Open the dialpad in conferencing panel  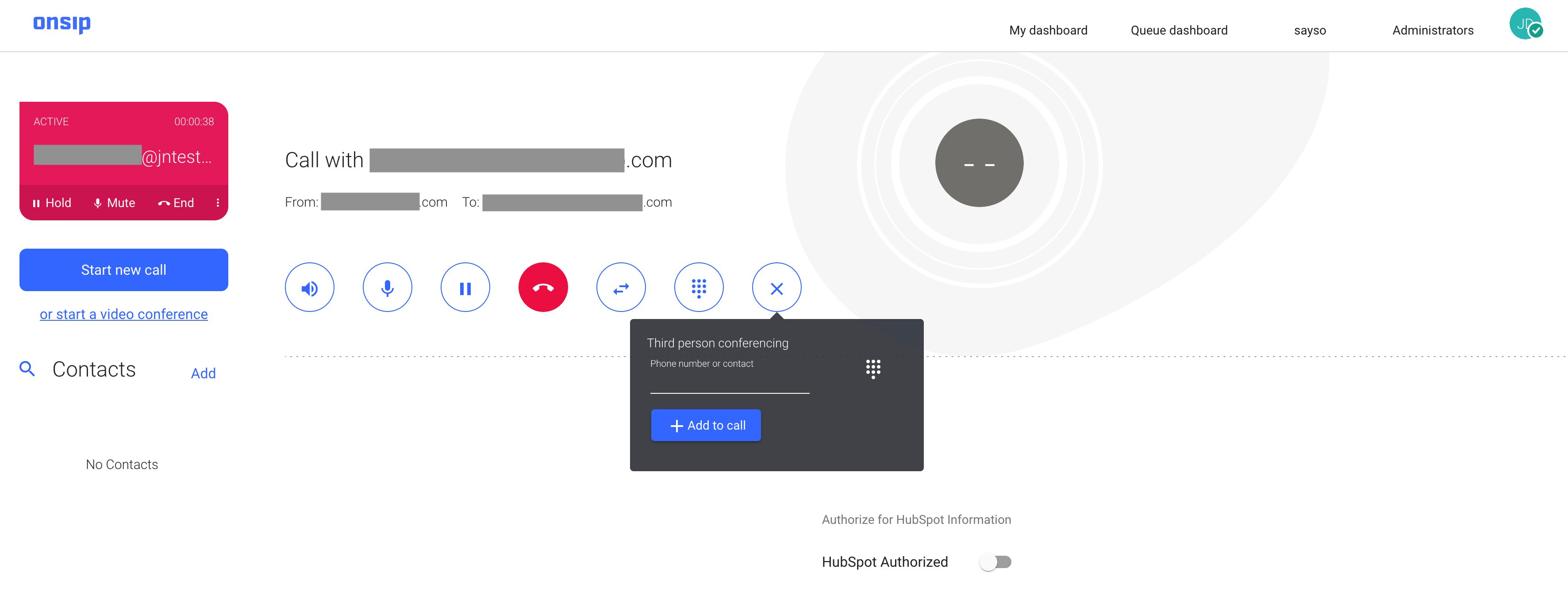coord(873,369)
